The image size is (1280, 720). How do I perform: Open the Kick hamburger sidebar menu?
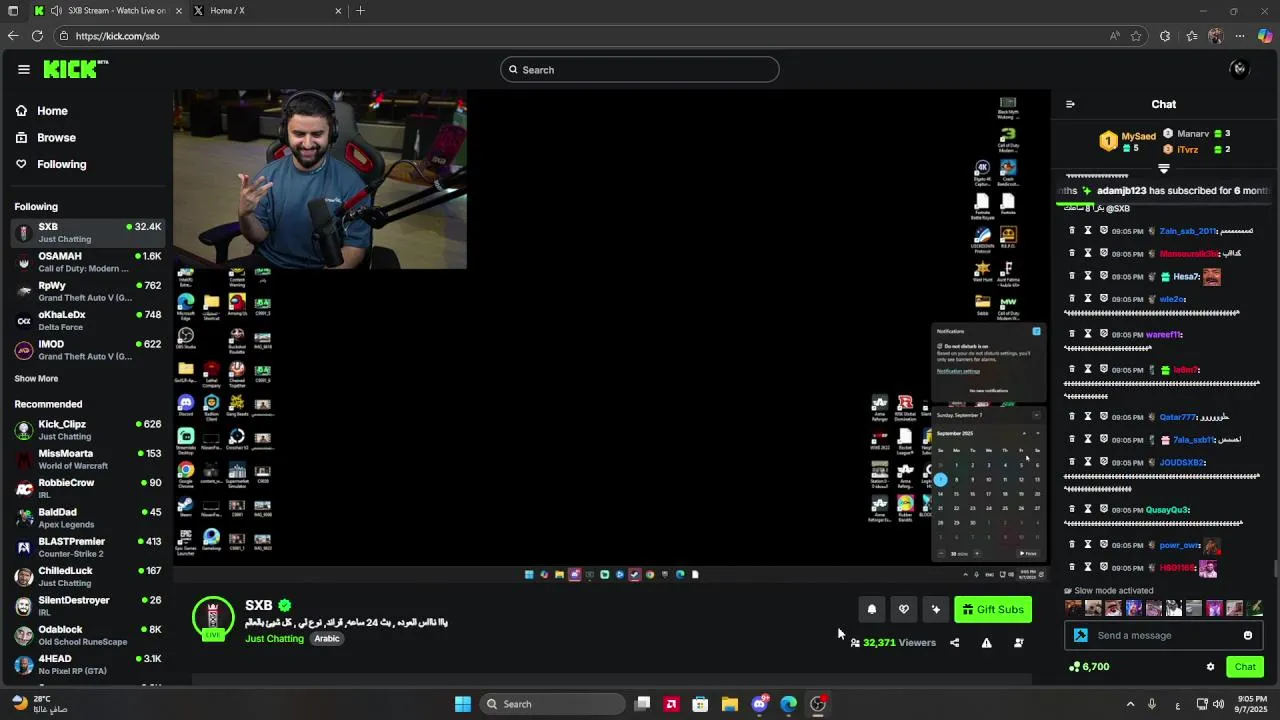(23, 69)
